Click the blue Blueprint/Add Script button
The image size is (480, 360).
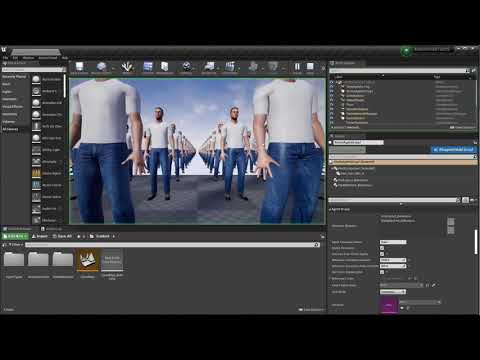coord(453,150)
